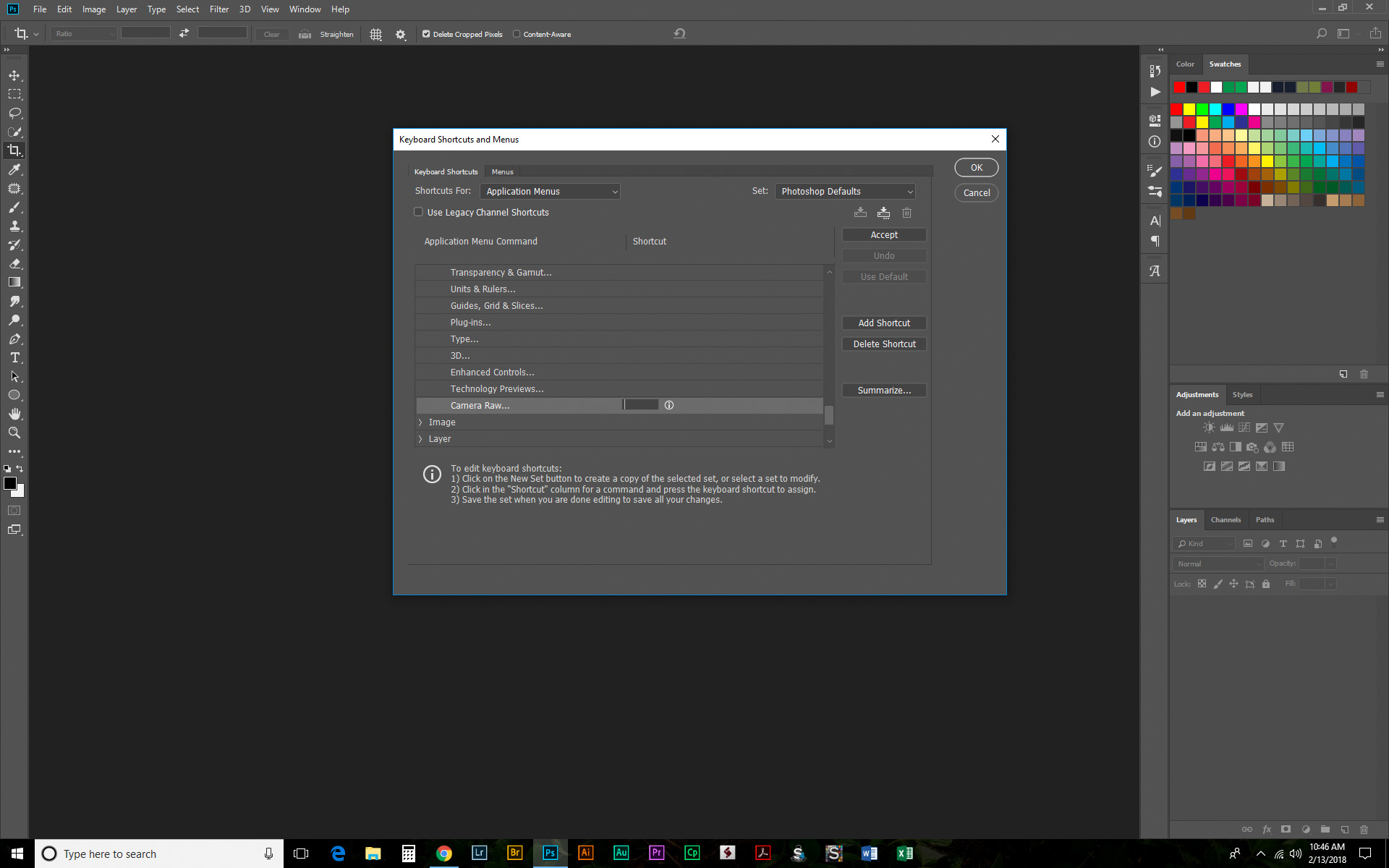Open Shortcuts For dropdown
The width and height of the screenshot is (1389, 868).
click(x=550, y=192)
